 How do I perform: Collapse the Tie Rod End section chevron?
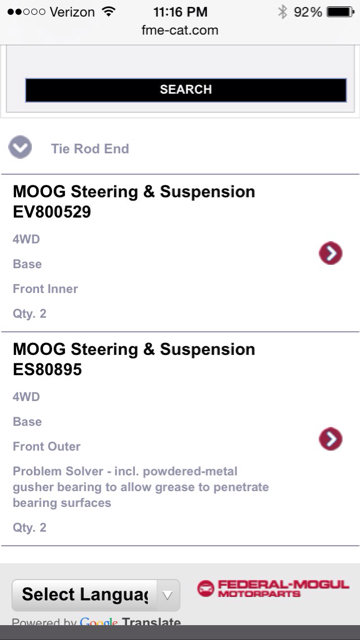(20, 147)
